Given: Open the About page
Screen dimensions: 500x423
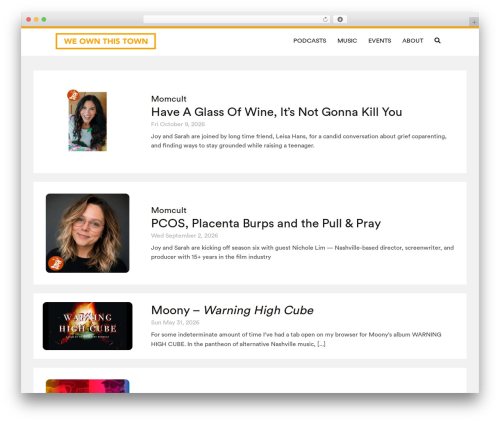Looking at the screenshot, I should coord(412,41).
